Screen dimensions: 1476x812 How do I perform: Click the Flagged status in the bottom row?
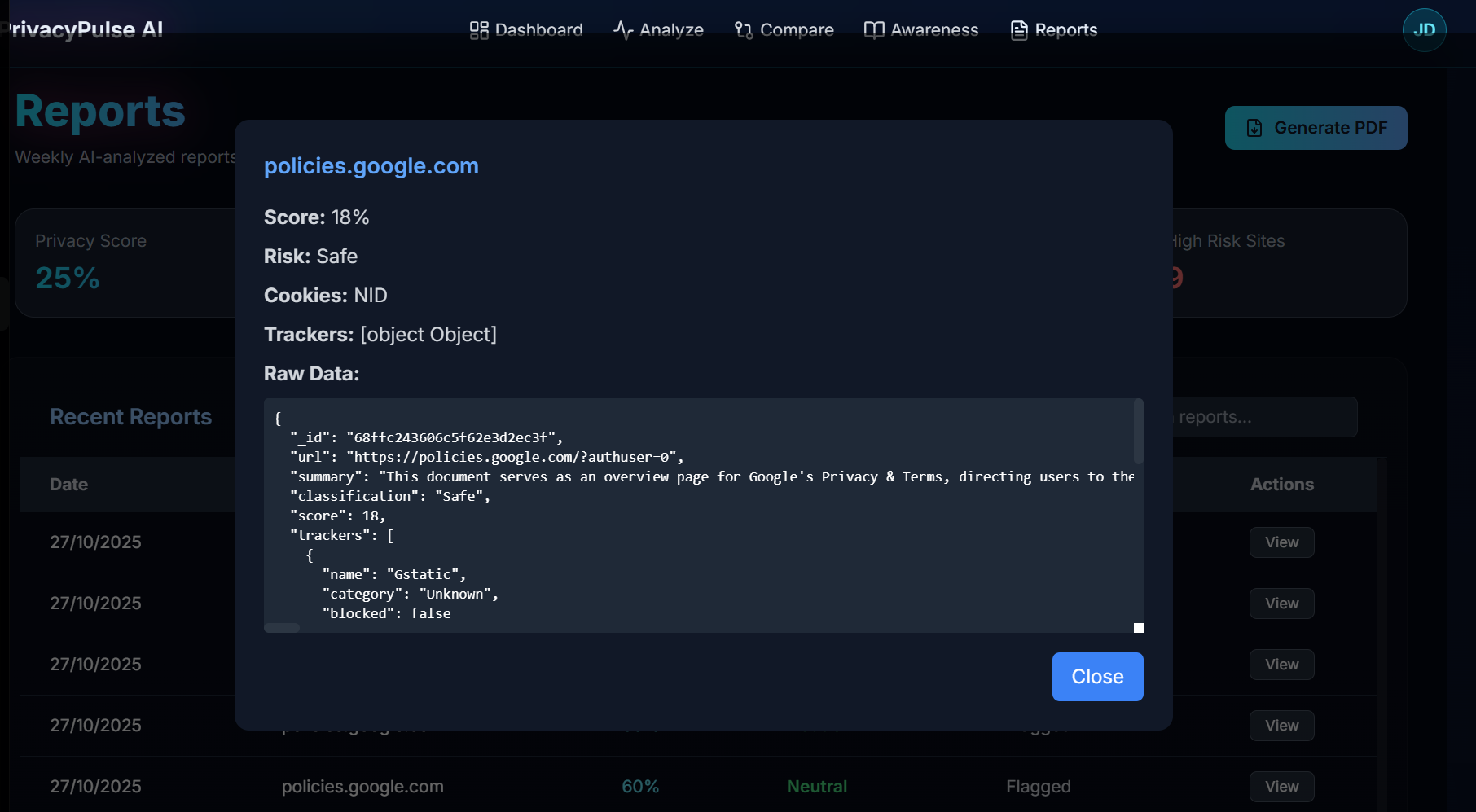click(x=1039, y=787)
